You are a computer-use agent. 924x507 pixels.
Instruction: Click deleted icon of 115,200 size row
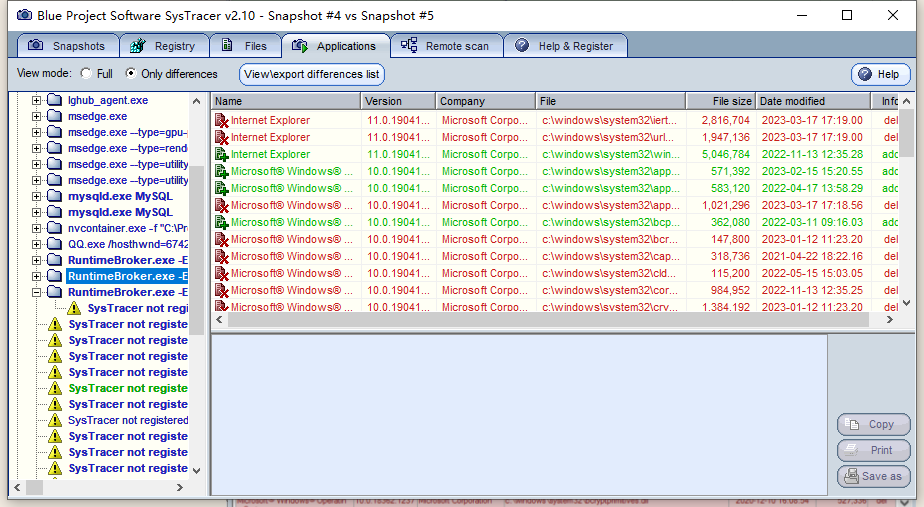(x=222, y=274)
